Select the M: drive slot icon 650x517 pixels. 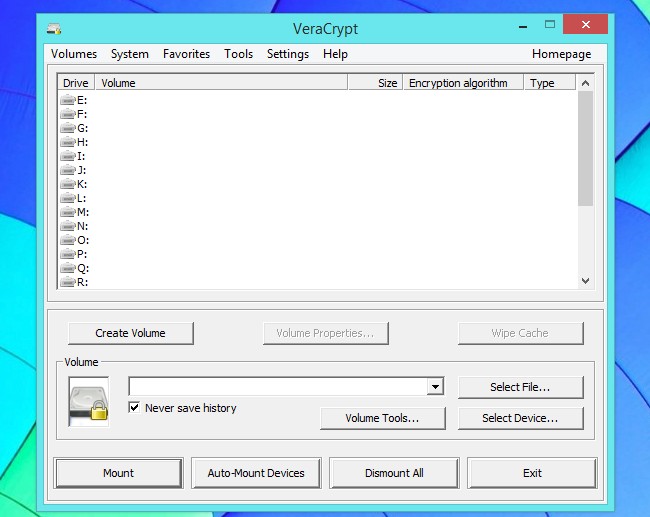[68, 212]
